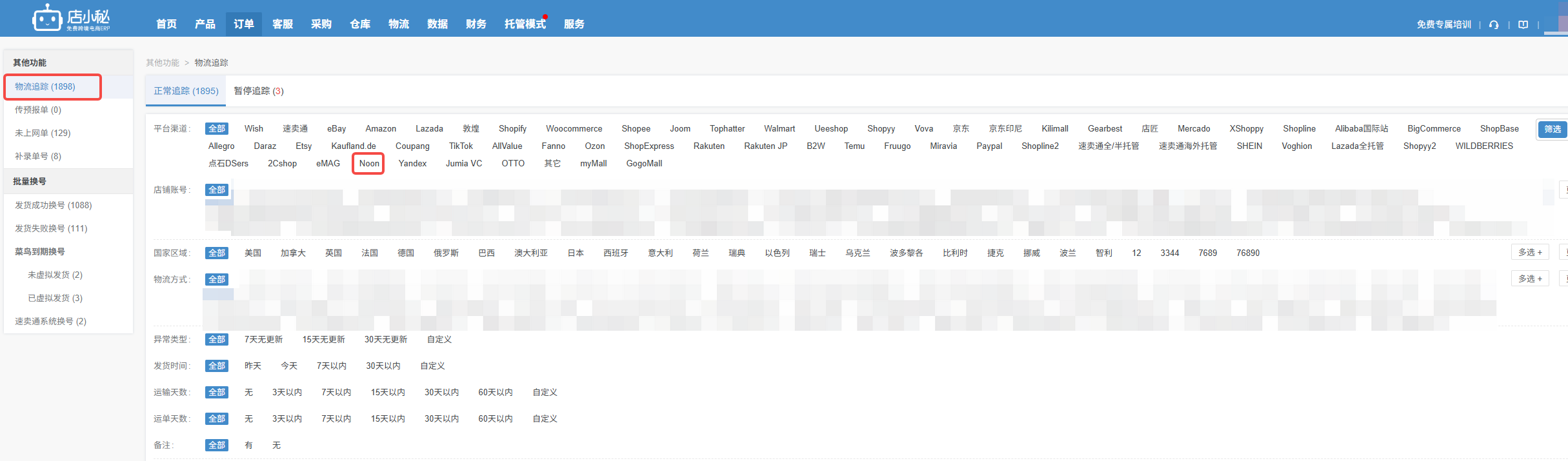Image resolution: width=1568 pixels, height=461 pixels.
Task: Select Noon platform channel filter
Action: click(x=369, y=163)
